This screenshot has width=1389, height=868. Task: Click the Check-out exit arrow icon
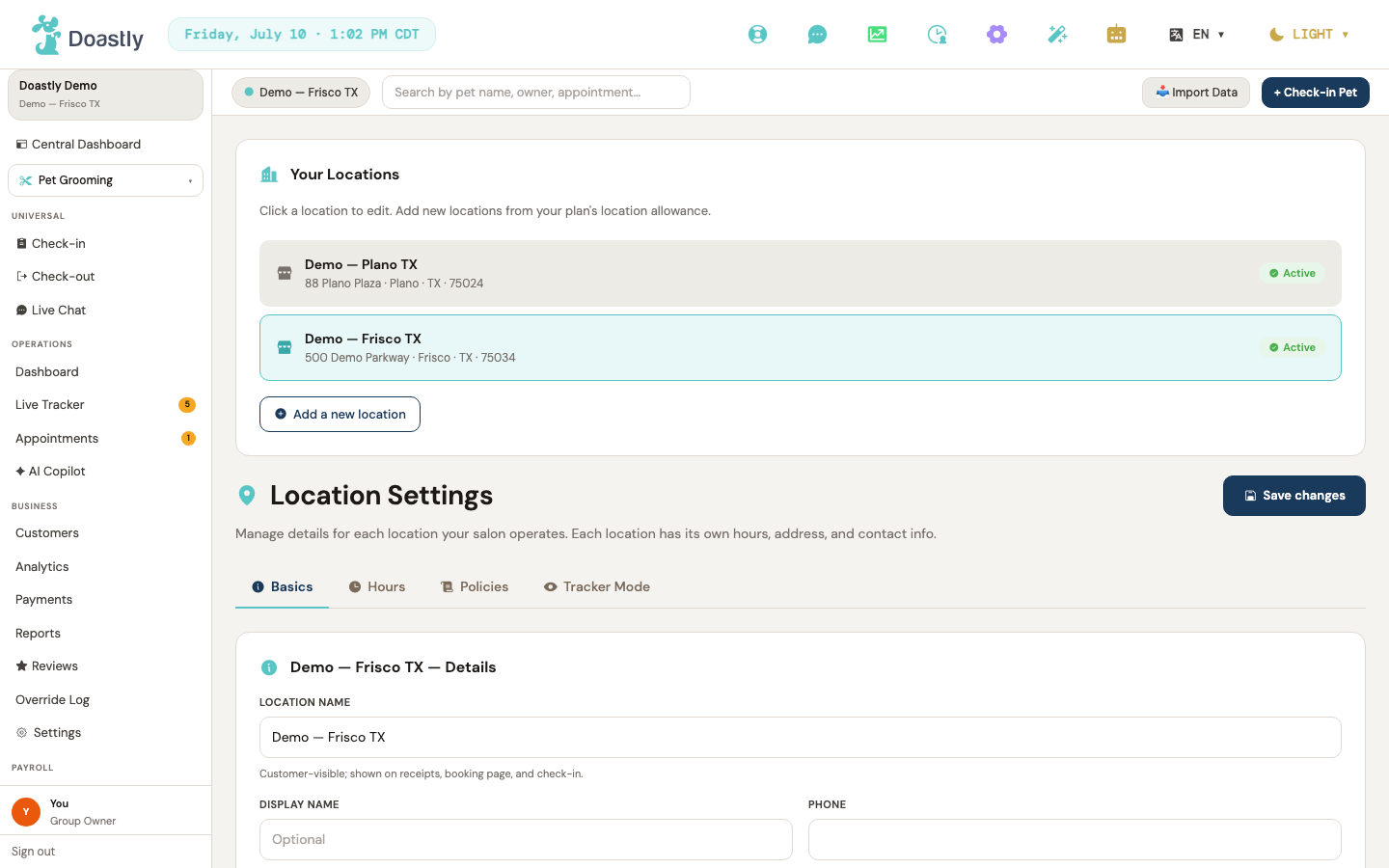[21, 277]
